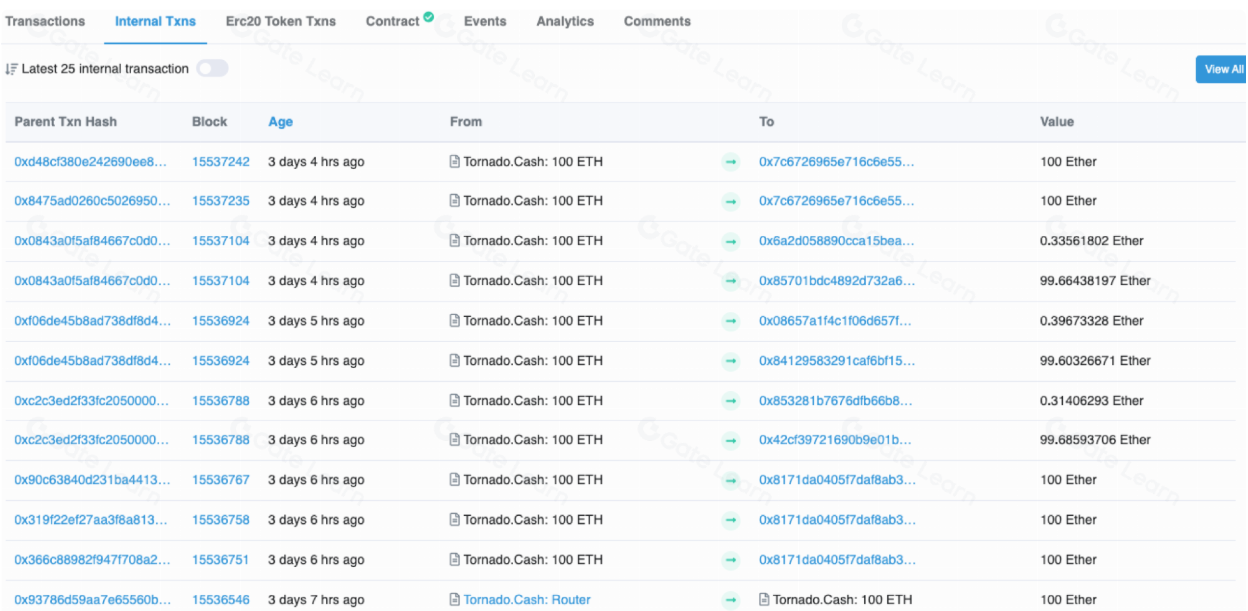
Task: Click the green arrow icon in the first row
Action: pyautogui.click(x=730, y=162)
